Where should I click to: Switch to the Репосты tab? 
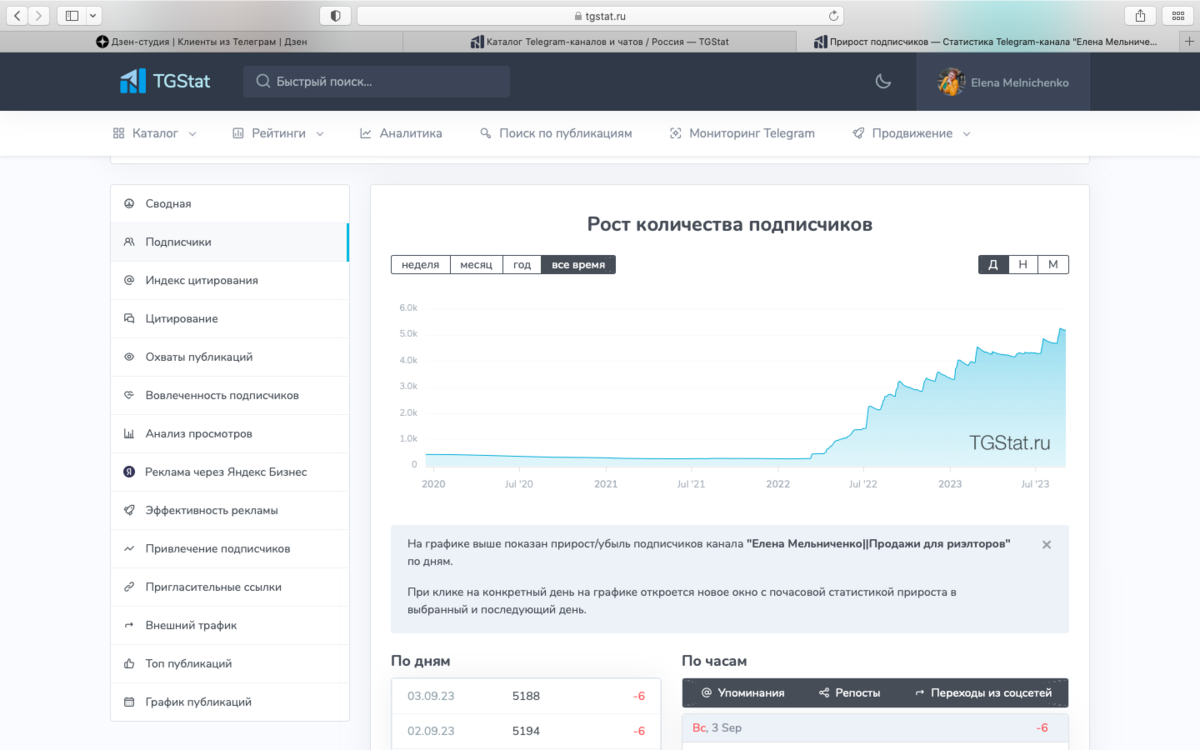[x=849, y=693]
